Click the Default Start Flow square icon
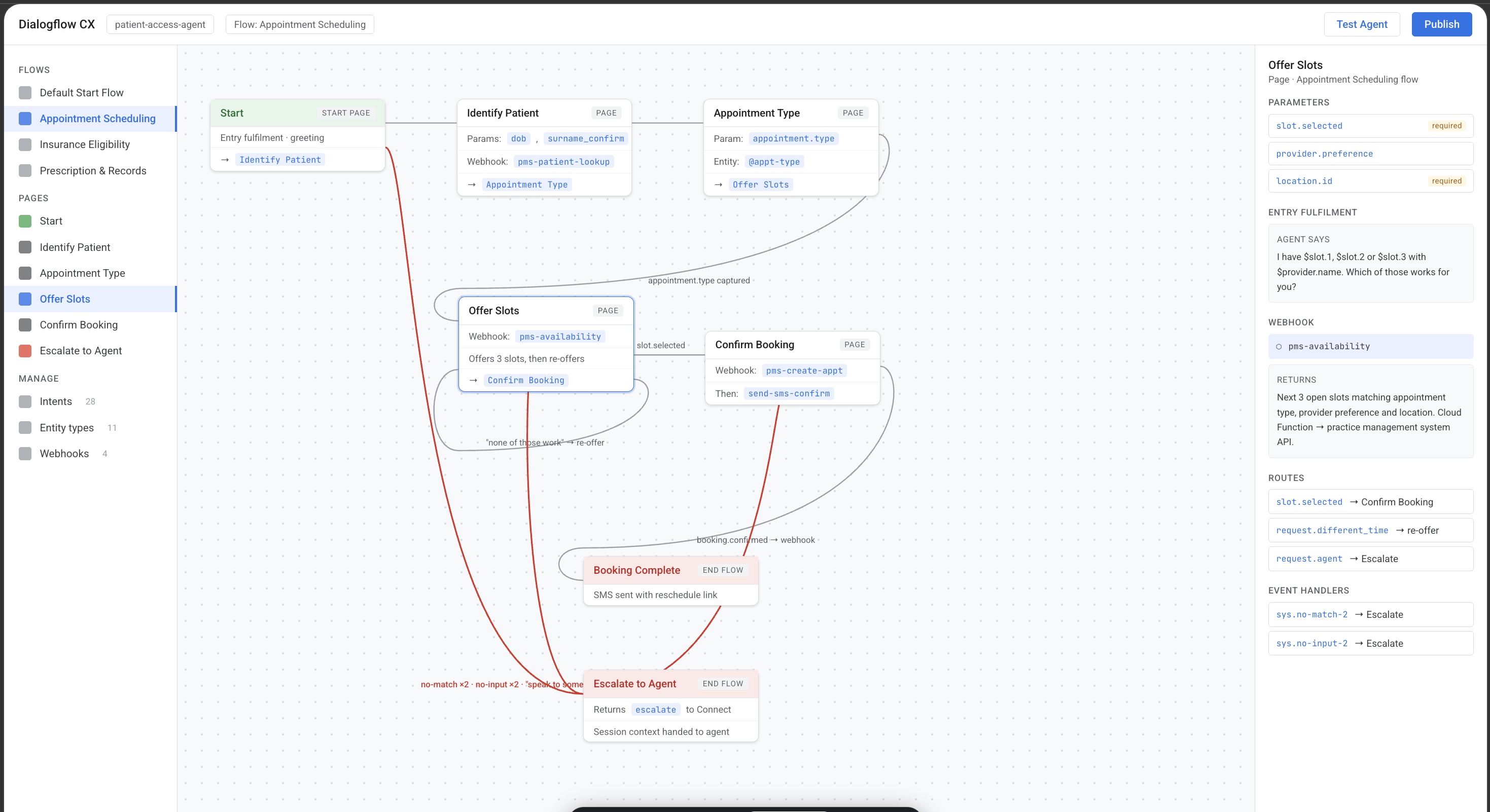This screenshot has height=812, width=1490. pos(25,92)
